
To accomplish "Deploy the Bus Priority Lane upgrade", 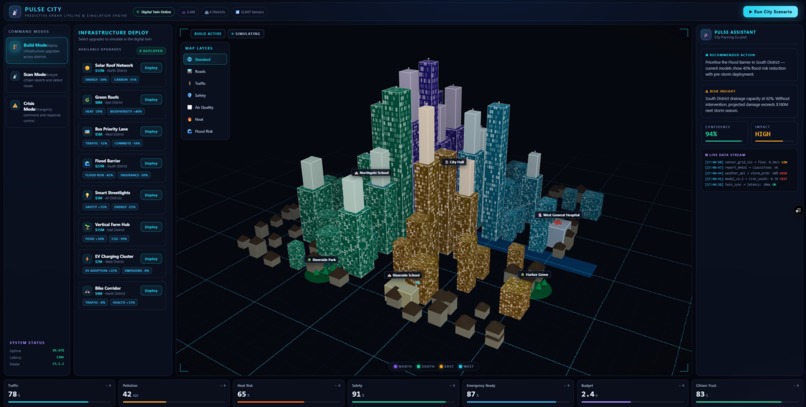I will pos(151,132).
